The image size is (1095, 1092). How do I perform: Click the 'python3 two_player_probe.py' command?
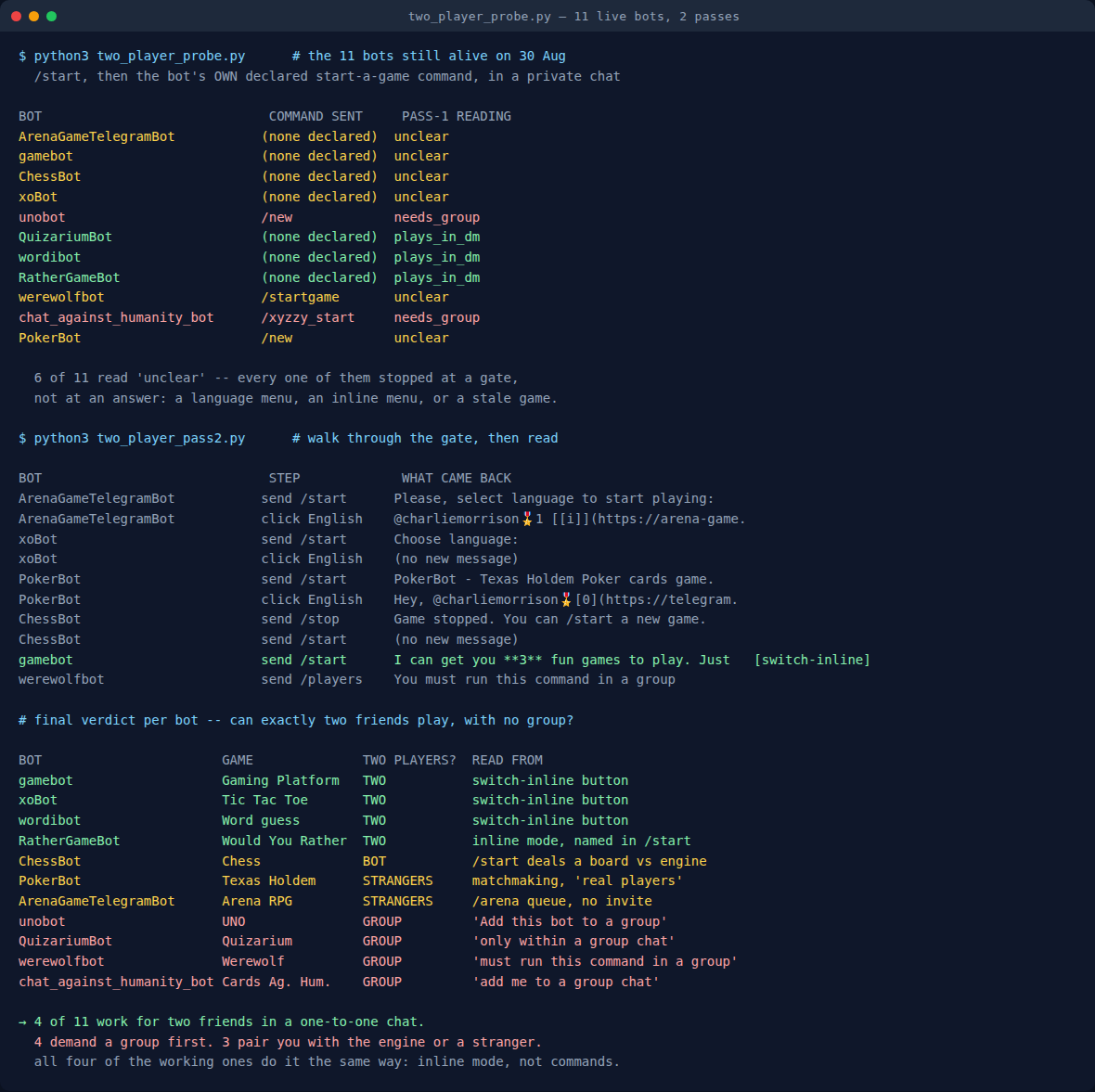pos(139,56)
